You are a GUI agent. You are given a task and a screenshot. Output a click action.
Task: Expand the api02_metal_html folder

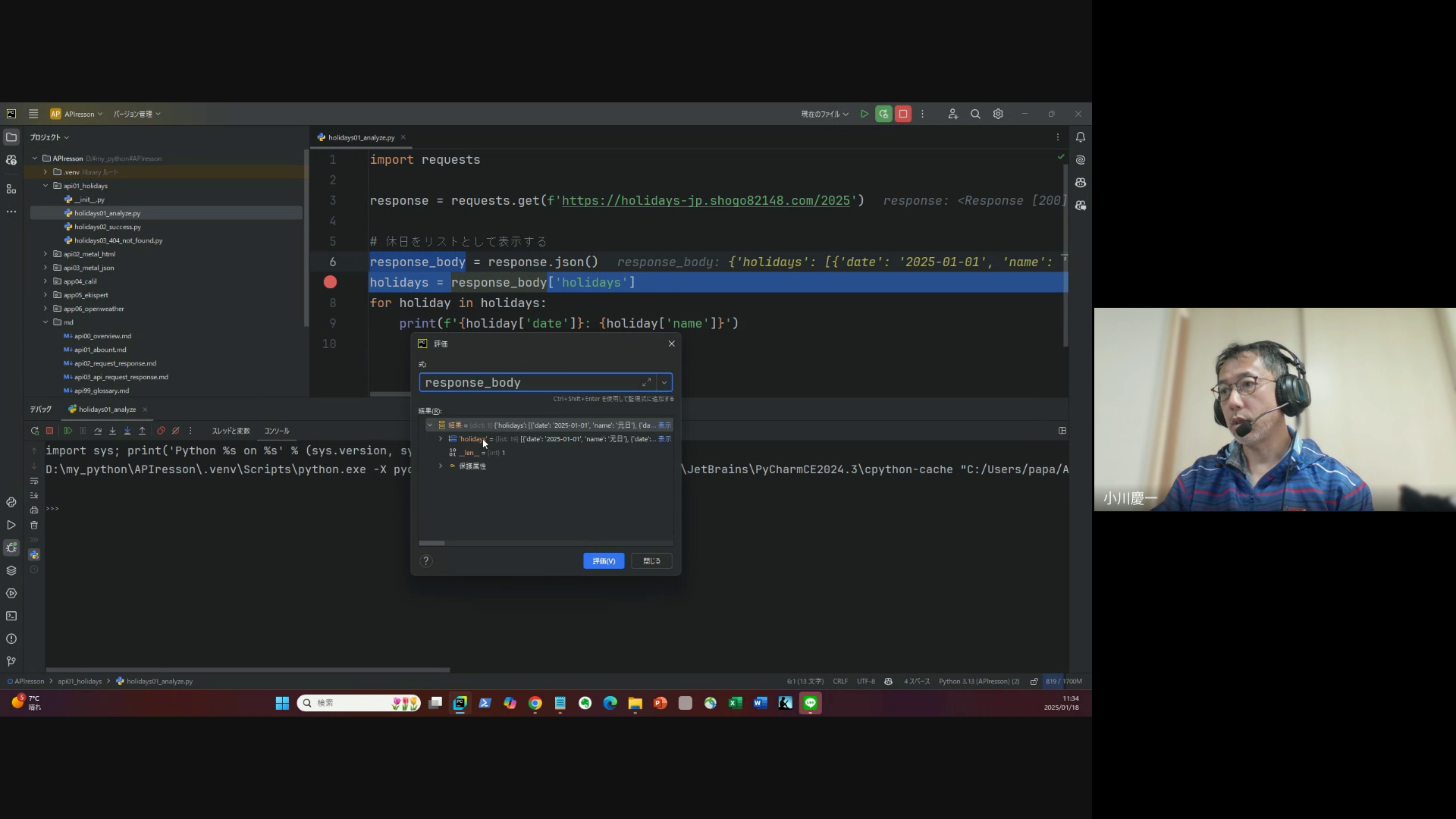tap(45, 254)
